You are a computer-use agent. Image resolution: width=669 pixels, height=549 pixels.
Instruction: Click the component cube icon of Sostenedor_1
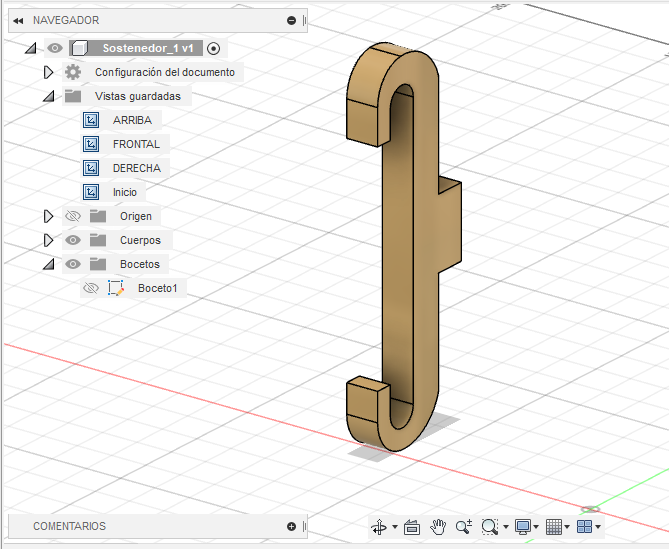click(79, 48)
